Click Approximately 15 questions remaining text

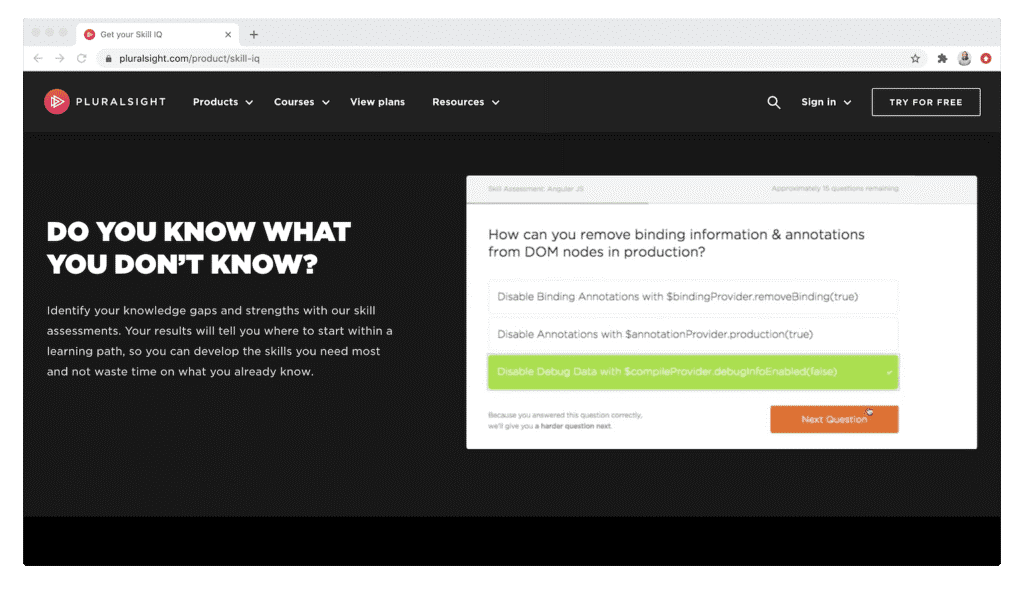coord(835,189)
